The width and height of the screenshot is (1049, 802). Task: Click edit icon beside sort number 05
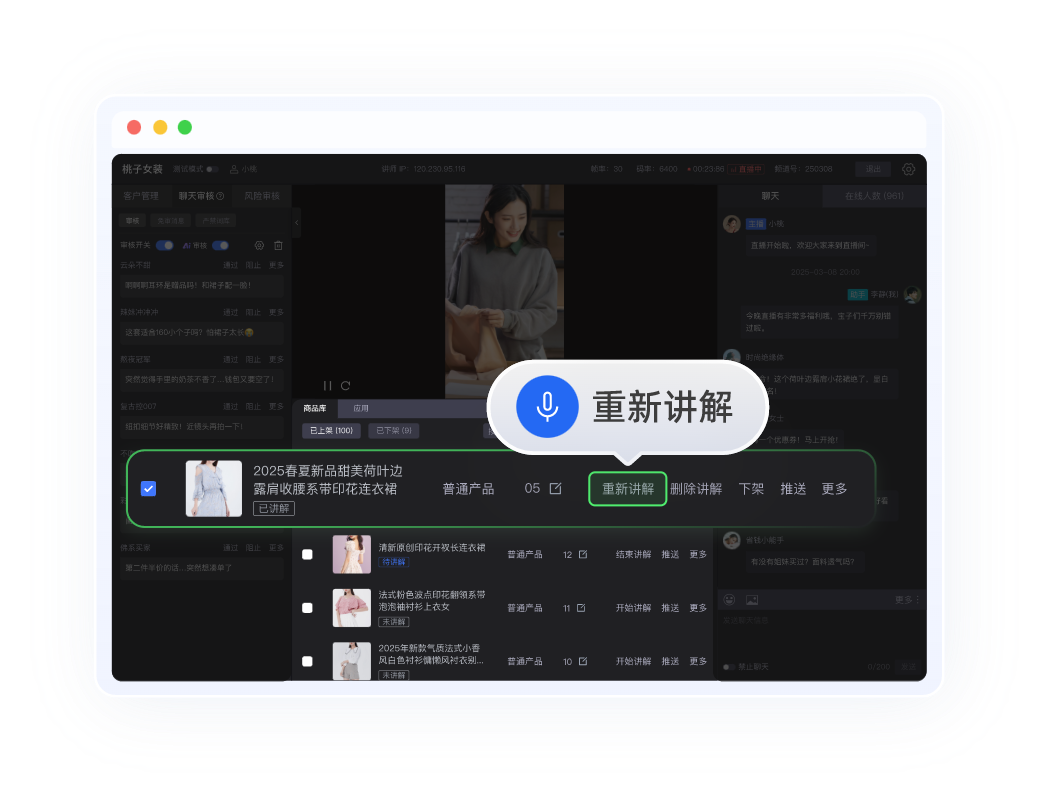556,489
